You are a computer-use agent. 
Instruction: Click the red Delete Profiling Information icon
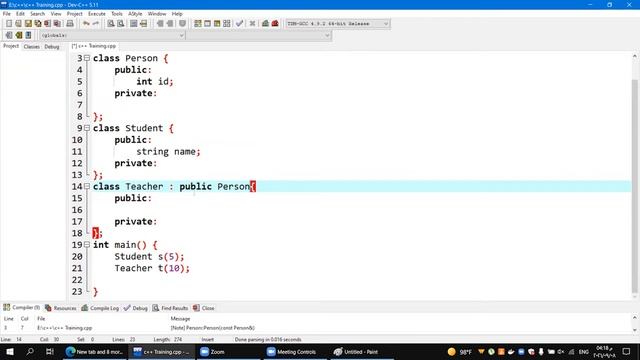(x=275, y=24)
